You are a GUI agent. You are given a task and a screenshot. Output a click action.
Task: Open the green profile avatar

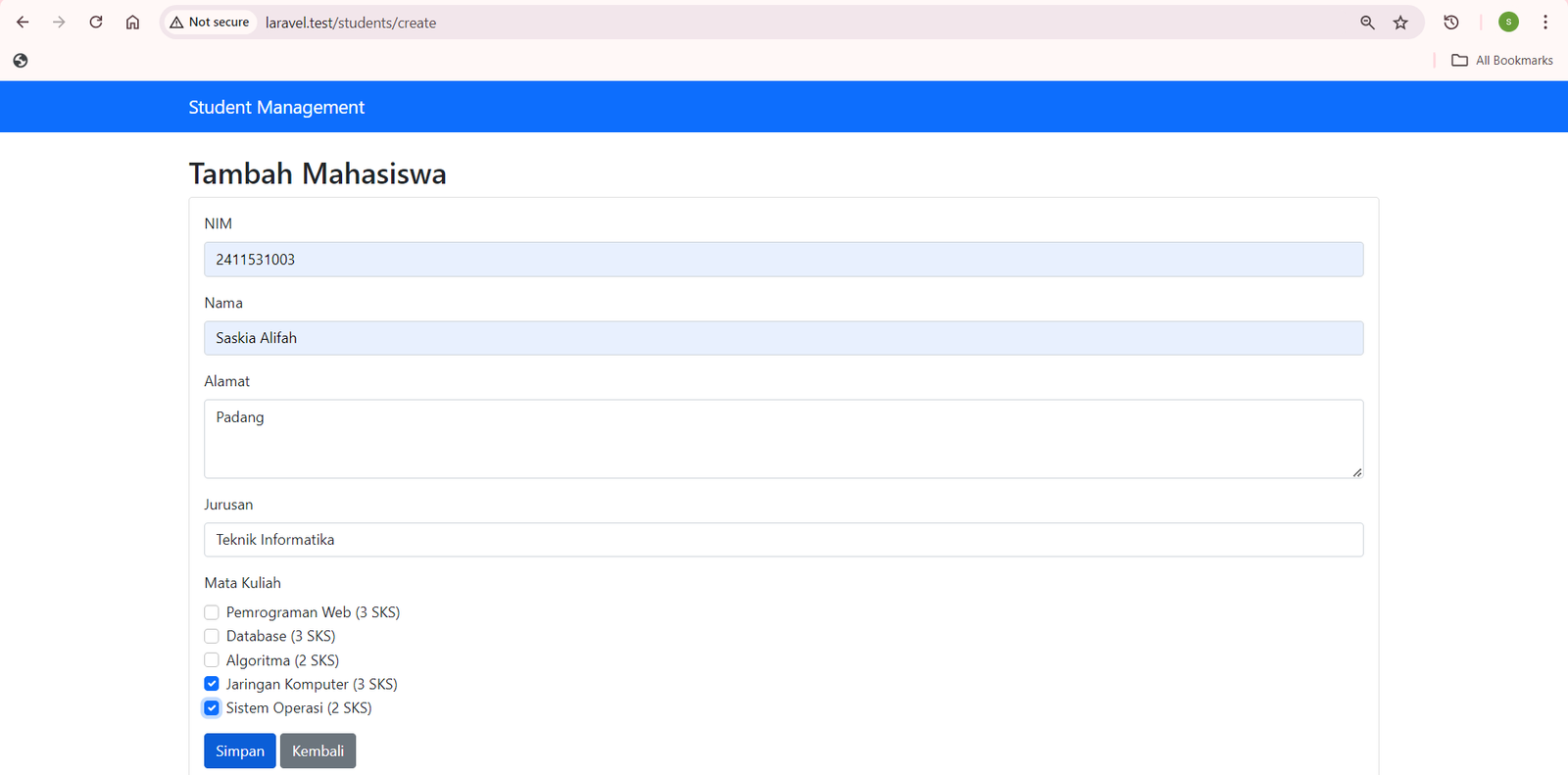1508,22
